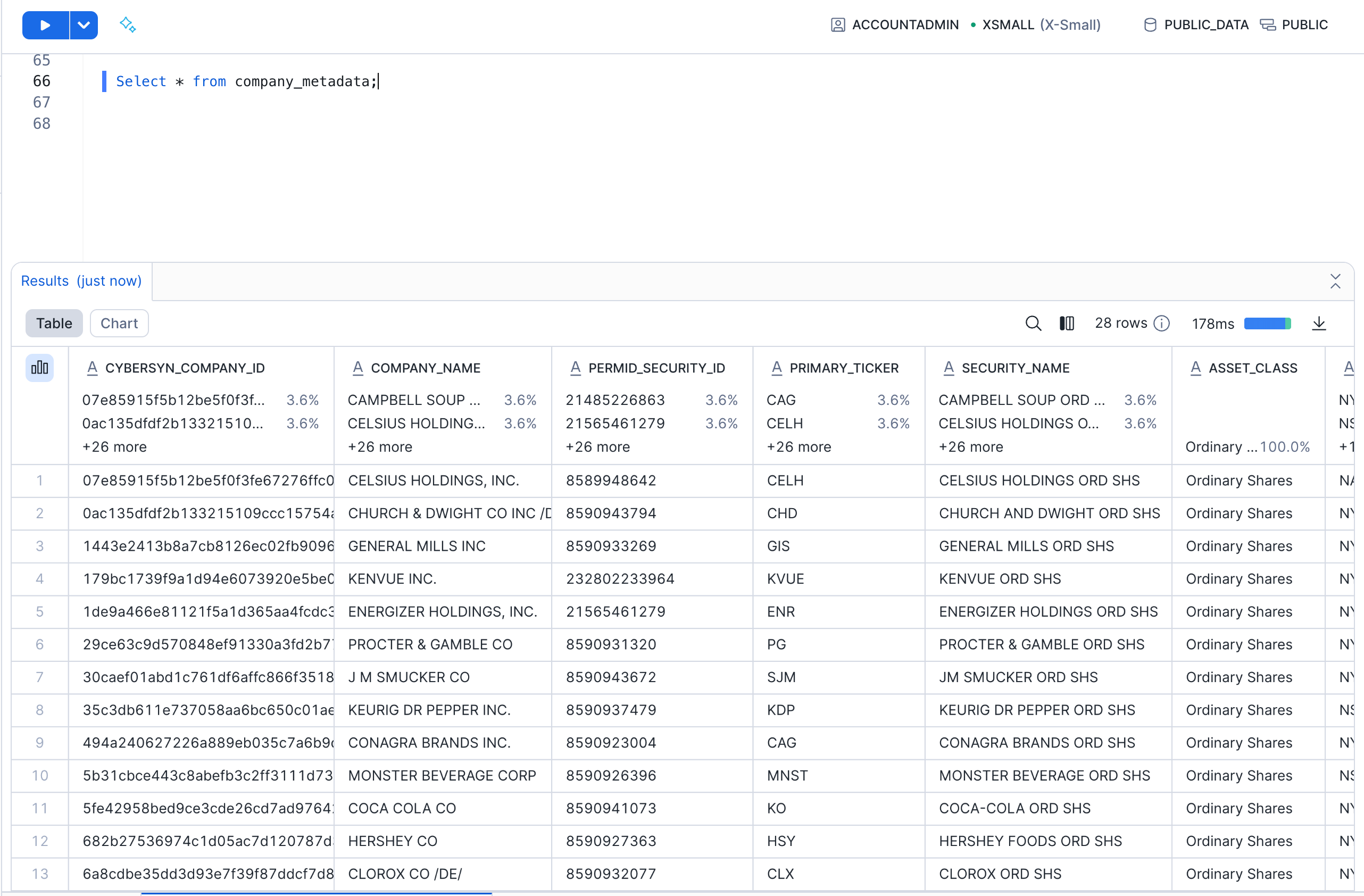1364x896 pixels.
Task: Collapse the Results panel with the chevron
Action: [1336, 281]
